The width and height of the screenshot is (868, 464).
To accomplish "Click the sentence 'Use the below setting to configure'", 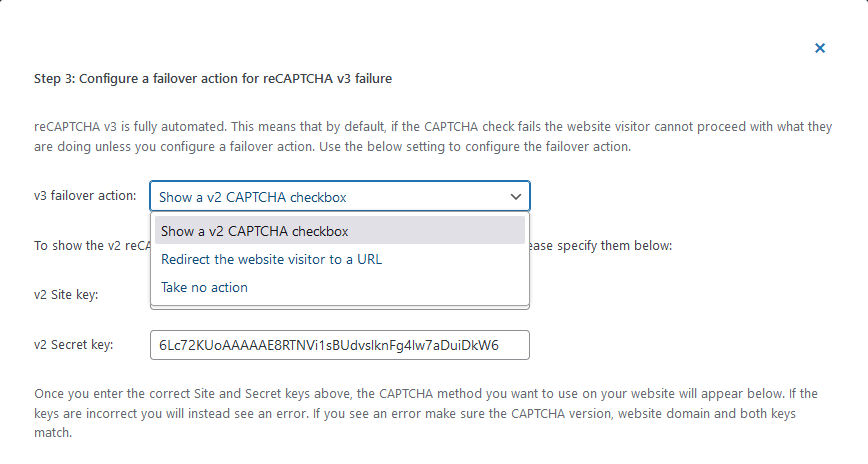I will click(475, 147).
